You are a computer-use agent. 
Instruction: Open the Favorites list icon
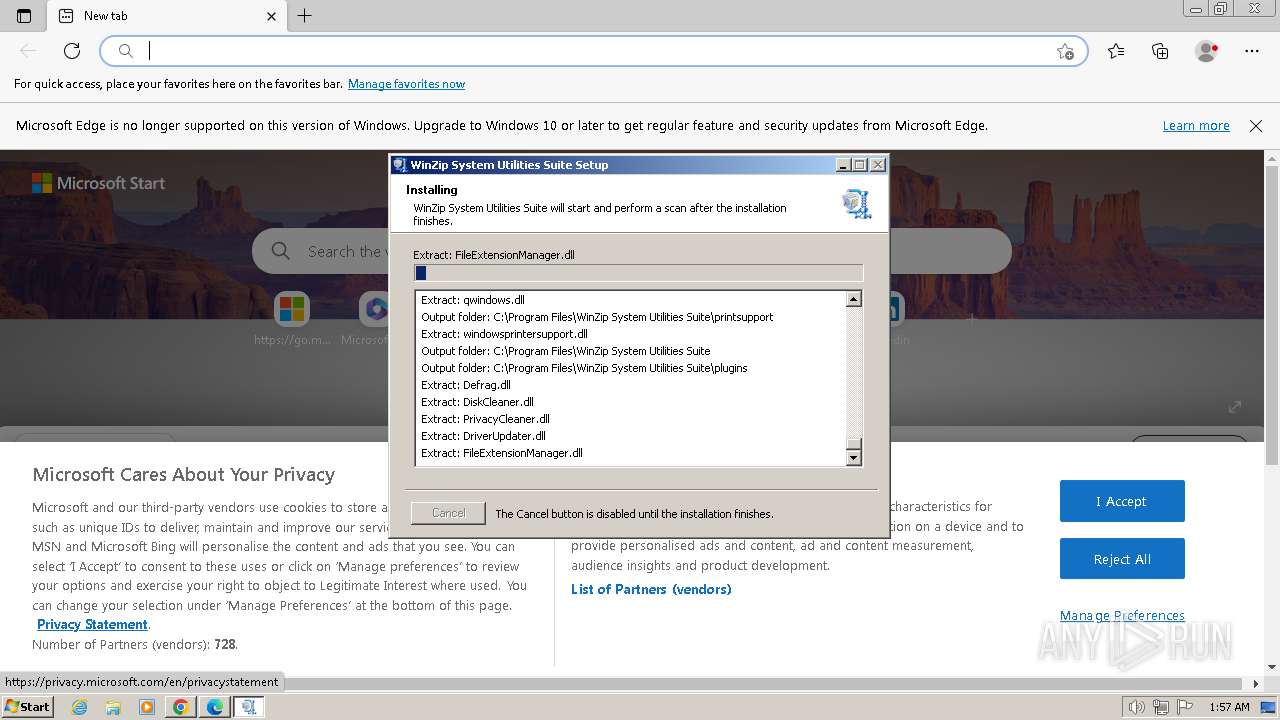(x=1116, y=51)
